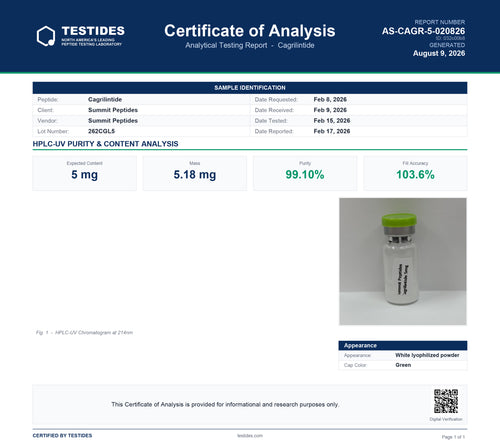Select the Date Reported Feb 17, 2026

tap(332, 131)
